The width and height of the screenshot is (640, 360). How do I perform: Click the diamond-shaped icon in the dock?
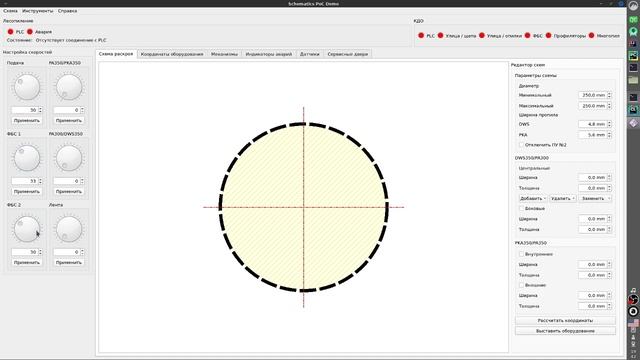tap(633, 123)
